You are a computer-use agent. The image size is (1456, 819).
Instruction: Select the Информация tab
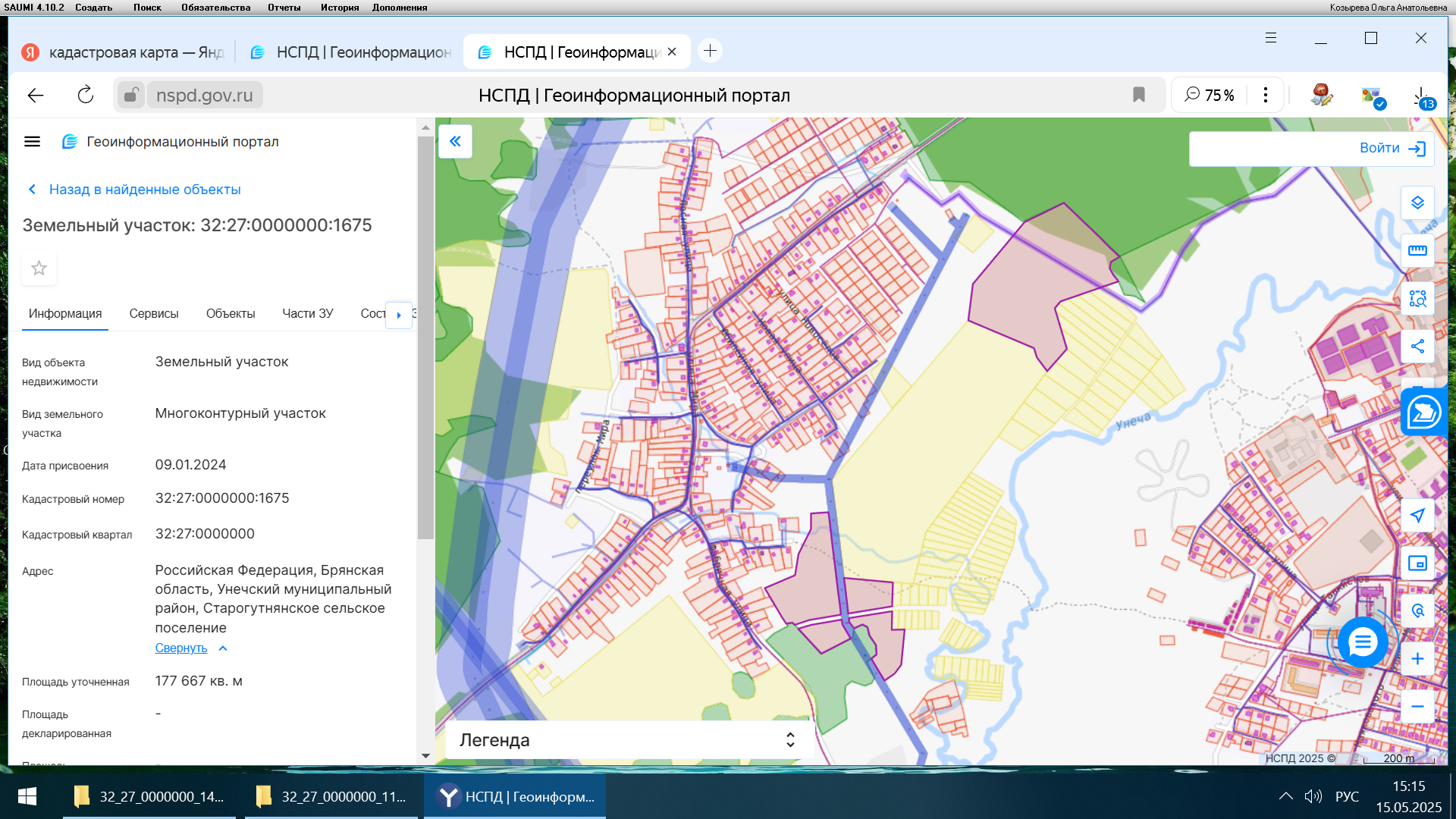(x=65, y=313)
